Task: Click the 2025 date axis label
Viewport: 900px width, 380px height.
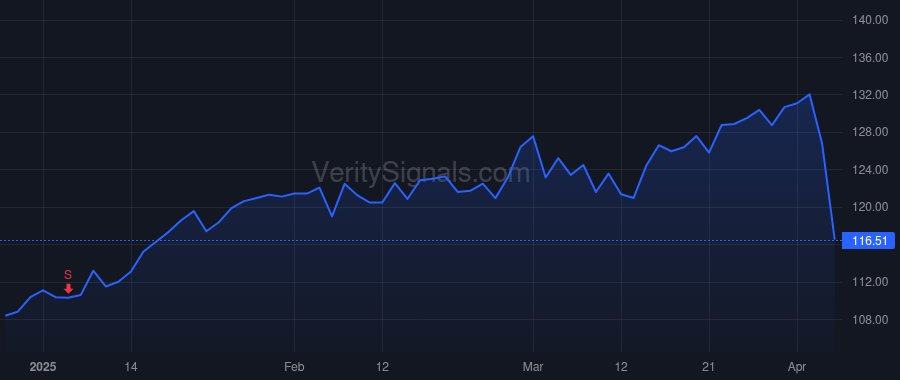Action: [x=43, y=367]
